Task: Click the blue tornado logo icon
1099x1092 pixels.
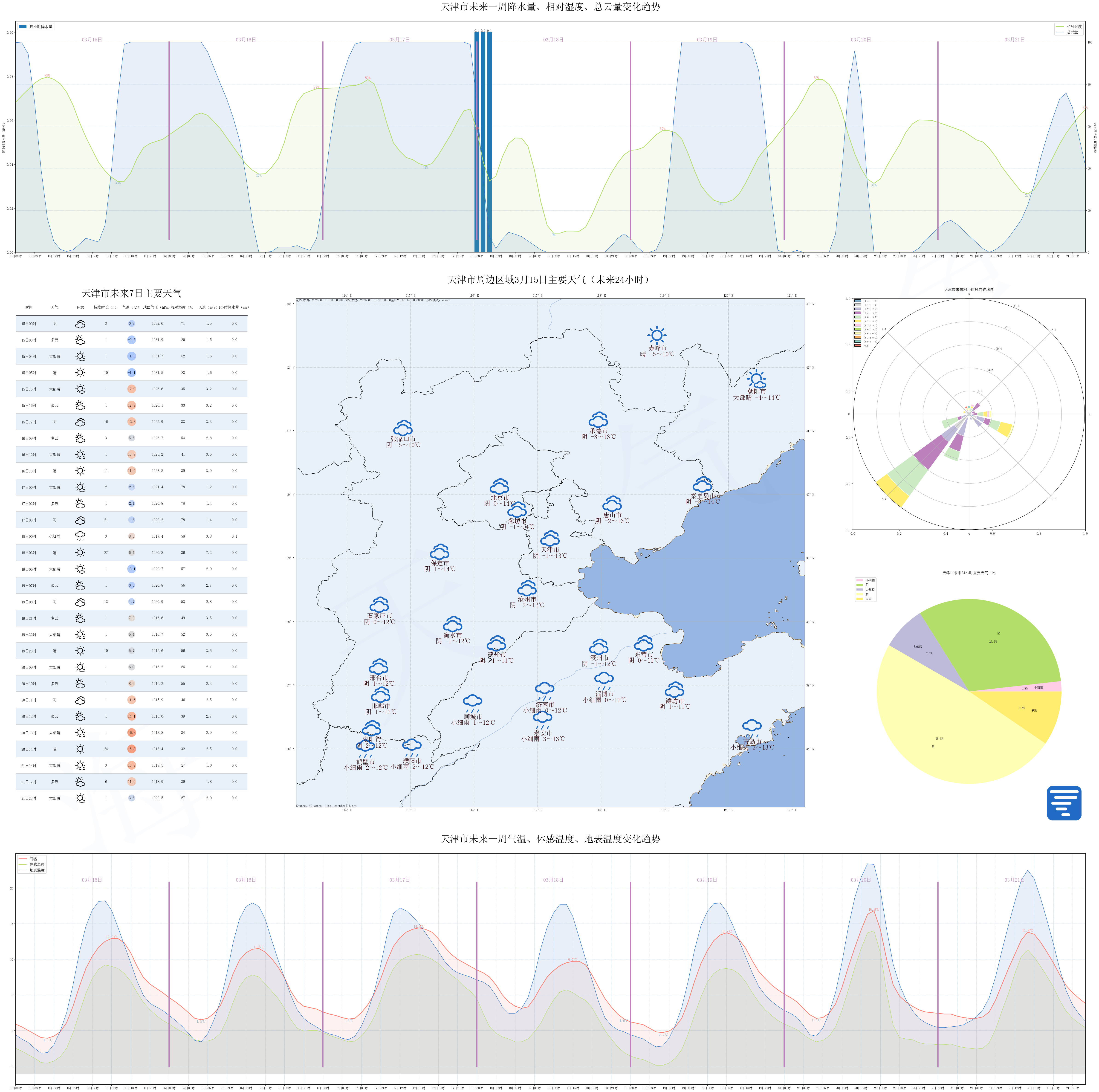Action: click(1064, 803)
